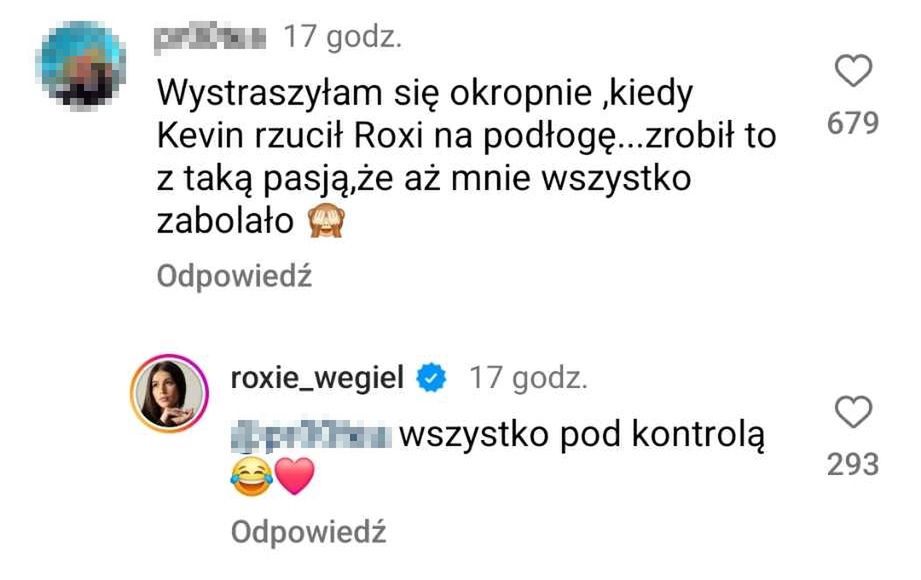View the 293 likes count

853,464
